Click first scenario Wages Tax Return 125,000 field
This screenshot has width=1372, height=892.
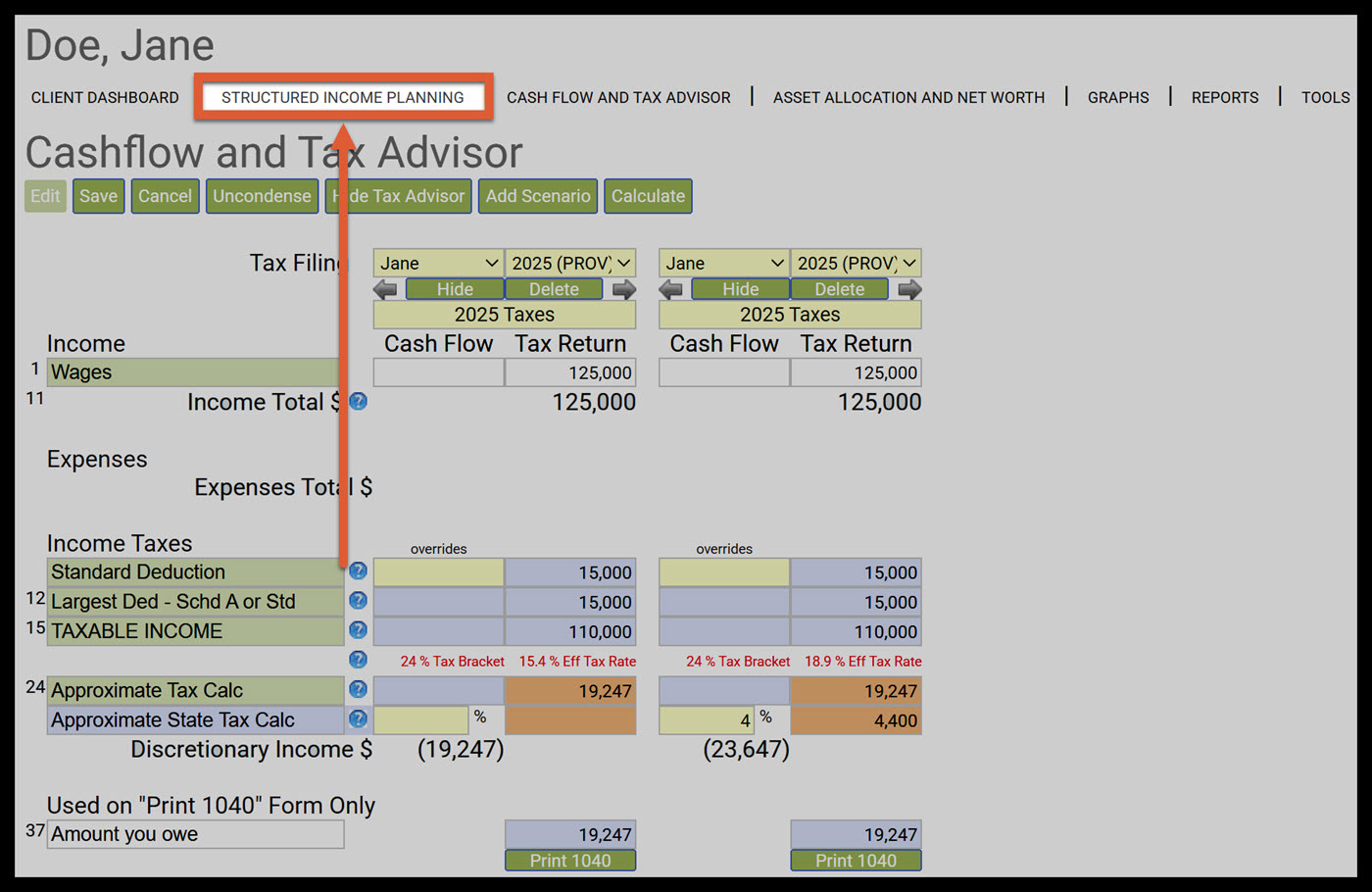570,372
